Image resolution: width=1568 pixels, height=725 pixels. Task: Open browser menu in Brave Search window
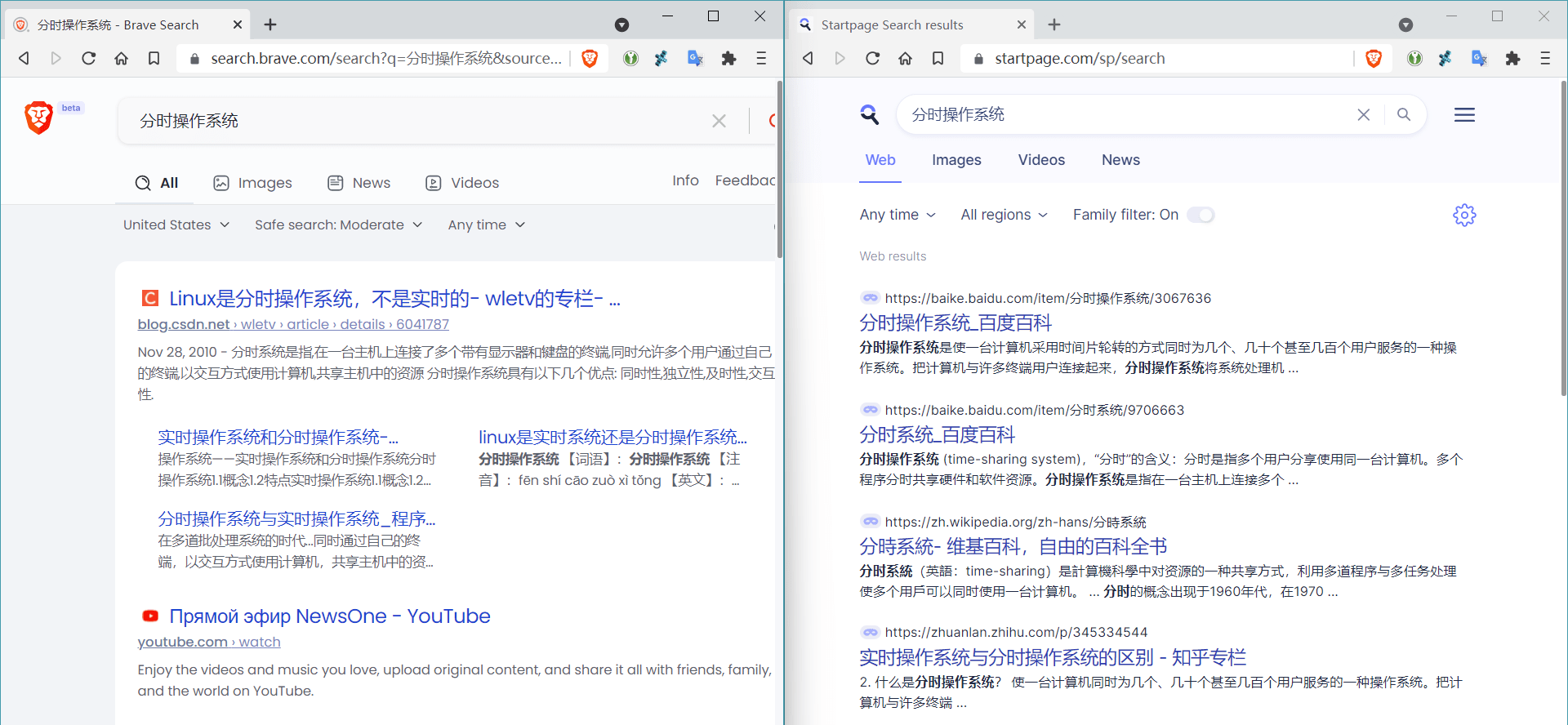coord(761,58)
